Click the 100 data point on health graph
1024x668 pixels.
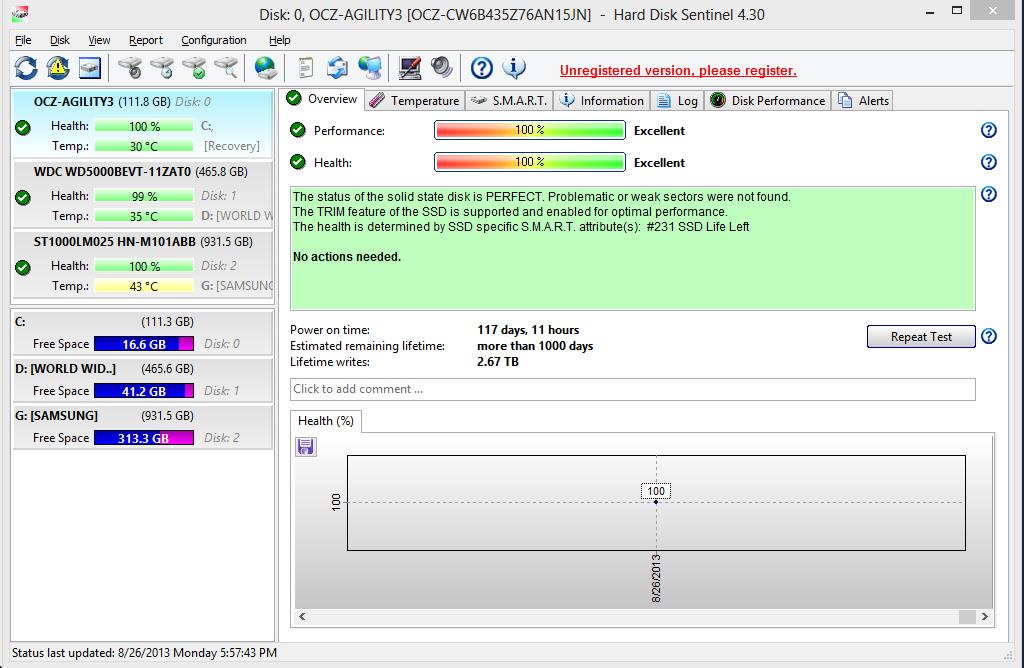(656, 501)
